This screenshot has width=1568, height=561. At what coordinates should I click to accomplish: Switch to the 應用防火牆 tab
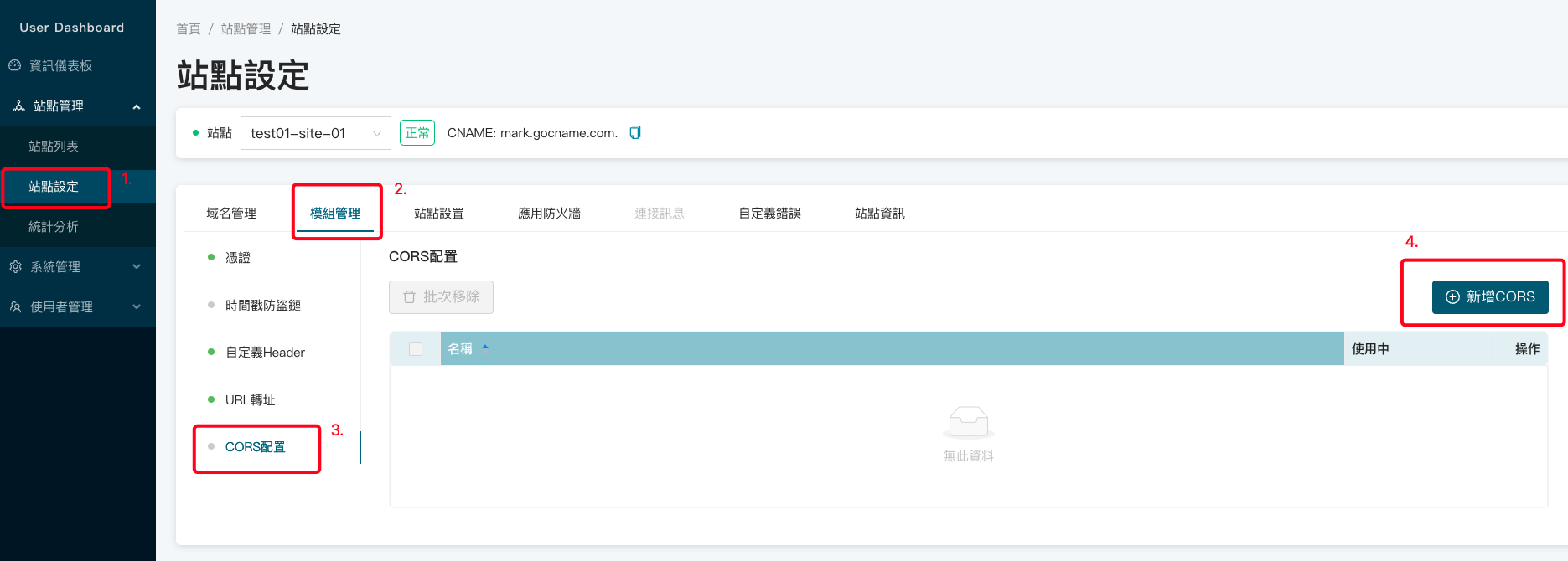click(x=549, y=214)
